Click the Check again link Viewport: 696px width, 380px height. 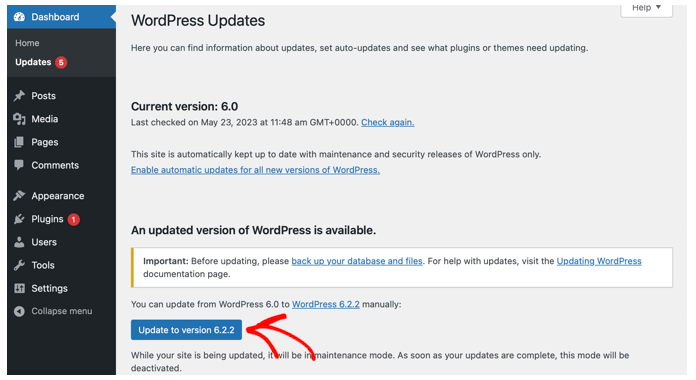pos(388,123)
